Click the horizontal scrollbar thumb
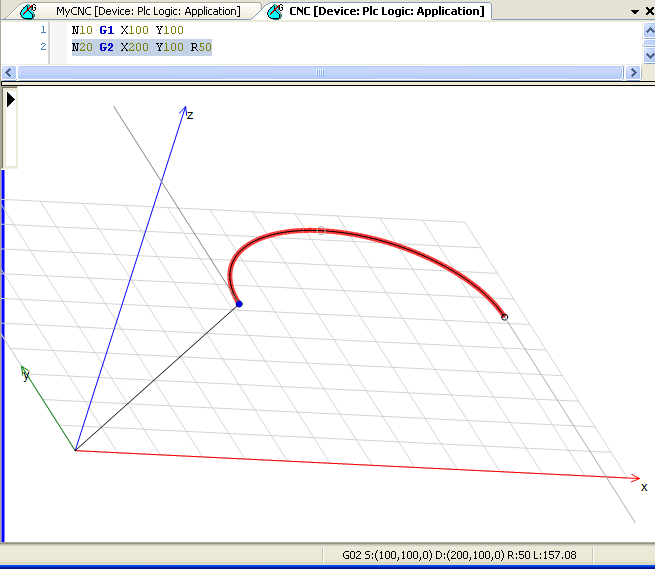Screen dimensions: 655x569 [320, 72]
